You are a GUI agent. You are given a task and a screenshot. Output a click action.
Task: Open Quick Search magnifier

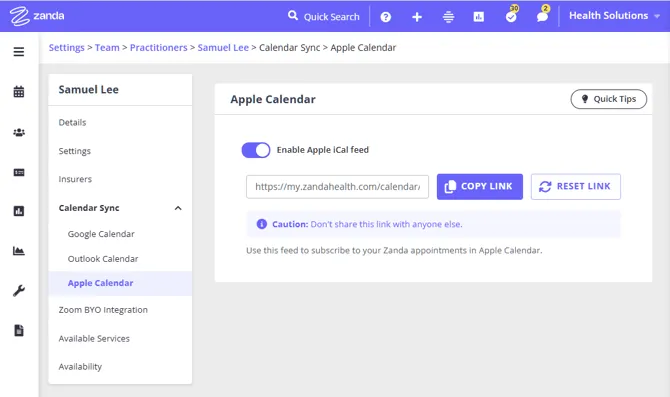[x=293, y=16]
